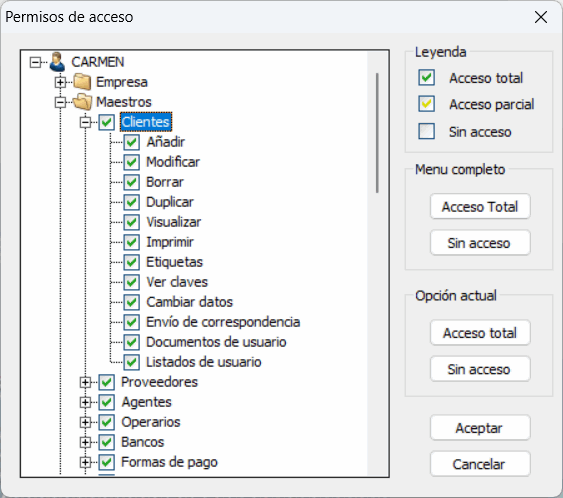Toggle the Duplicar permission checkbox
The image size is (563, 498).
(131, 202)
